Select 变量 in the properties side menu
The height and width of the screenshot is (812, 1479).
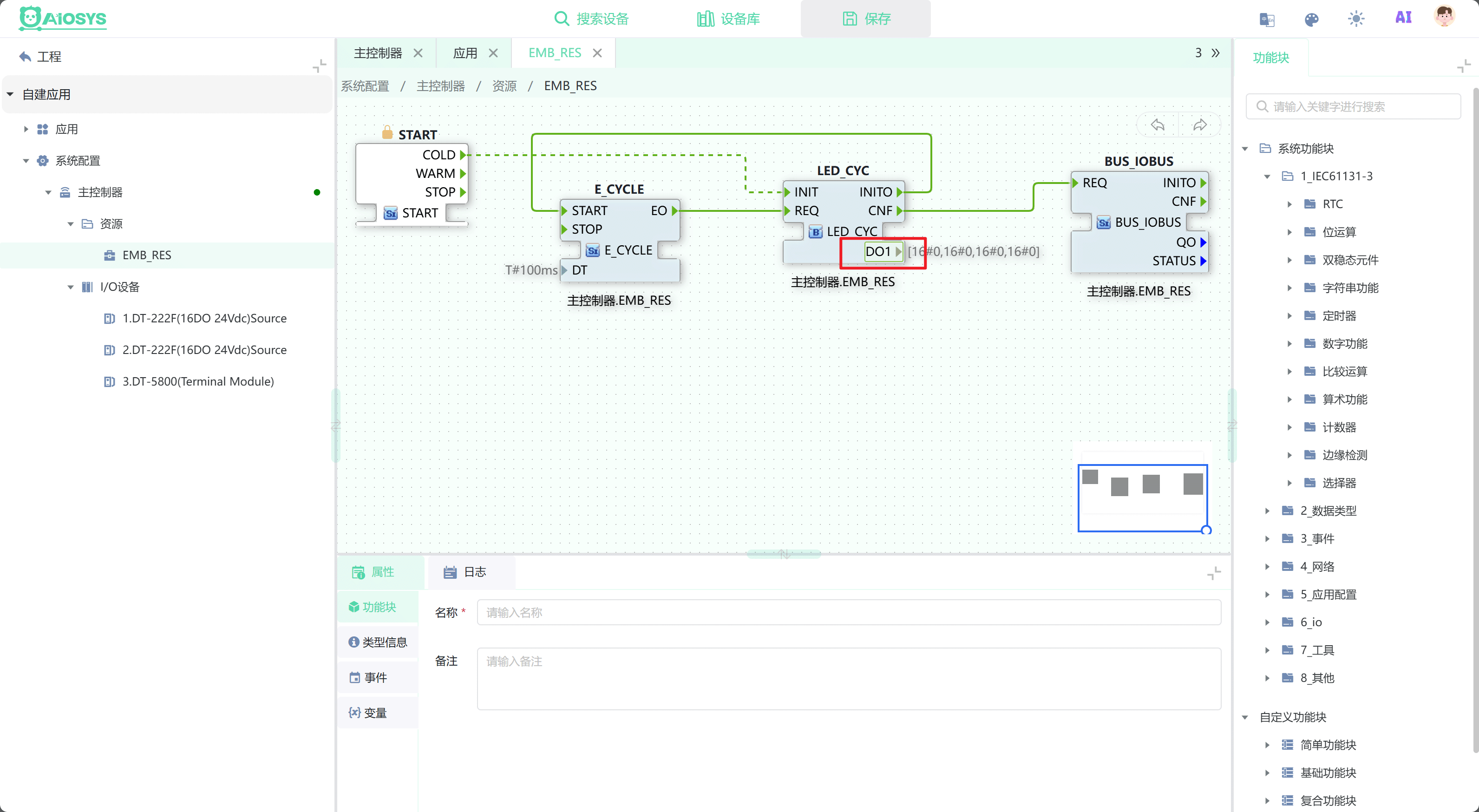point(378,713)
